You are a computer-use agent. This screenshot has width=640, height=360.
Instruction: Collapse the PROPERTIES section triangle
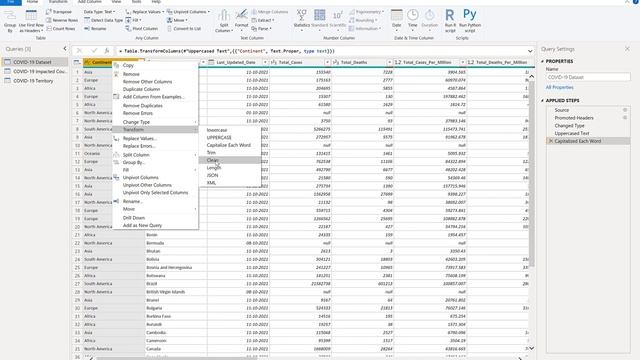click(x=543, y=61)
